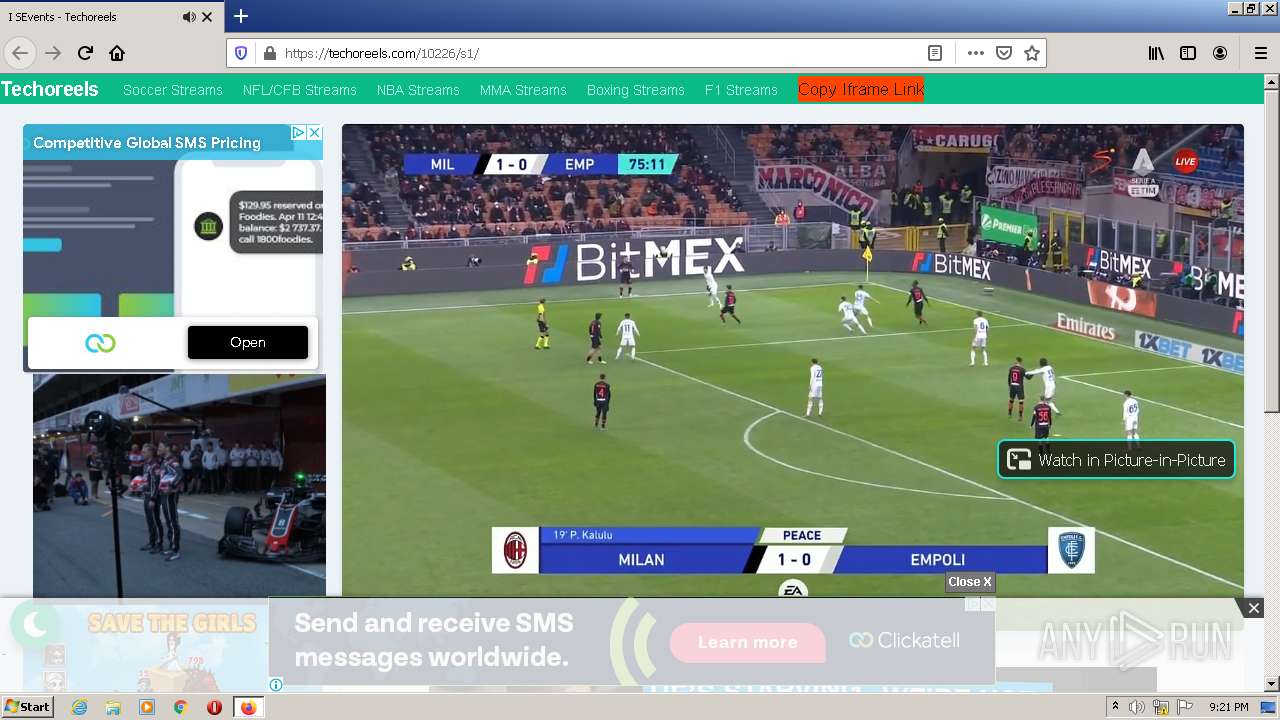The image size is (1280, 720).
Task: Bookmark this page with the star
Action: point(1032,53)
